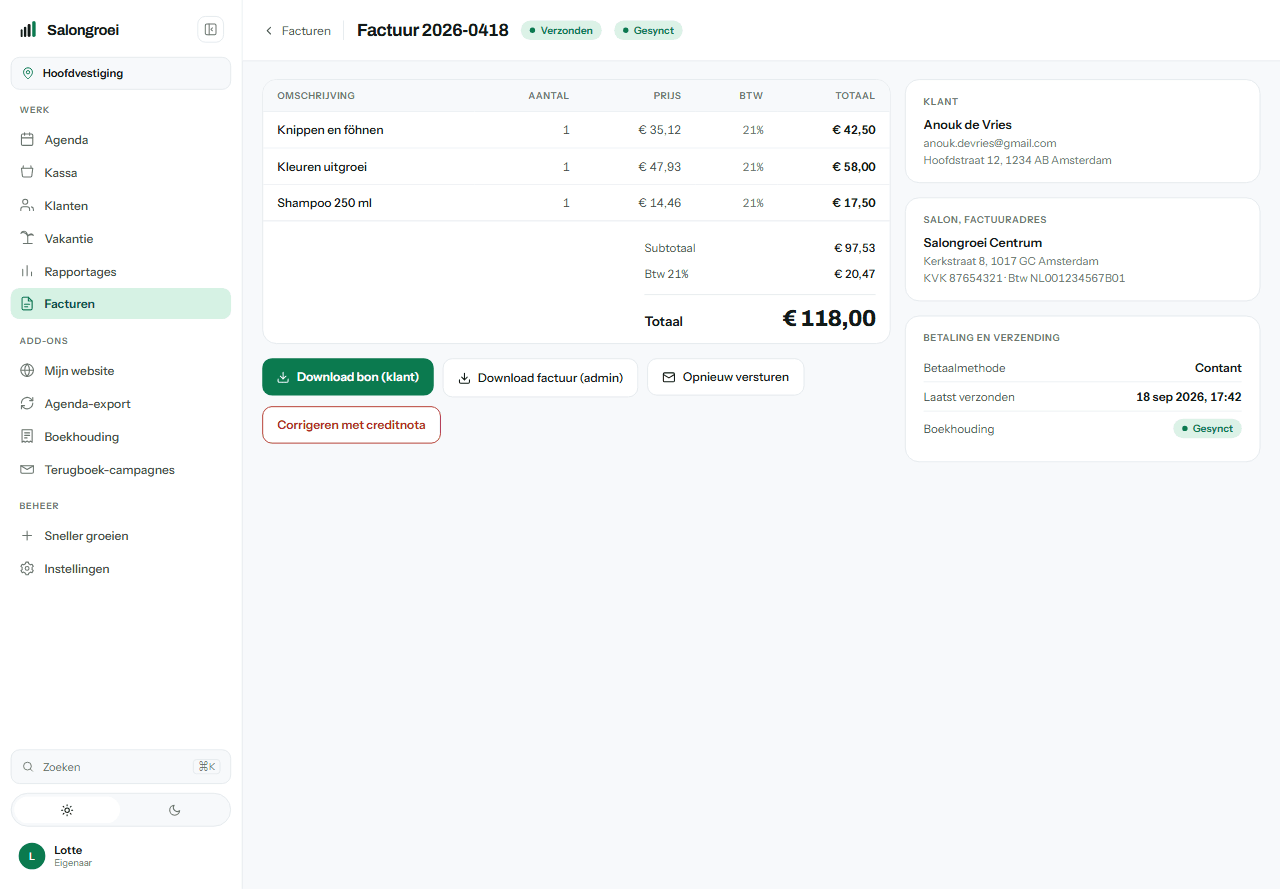This screenshot has height=889, width=1280.
Task: Open Boekhouding add-on
Action: (x=121, y=437)
